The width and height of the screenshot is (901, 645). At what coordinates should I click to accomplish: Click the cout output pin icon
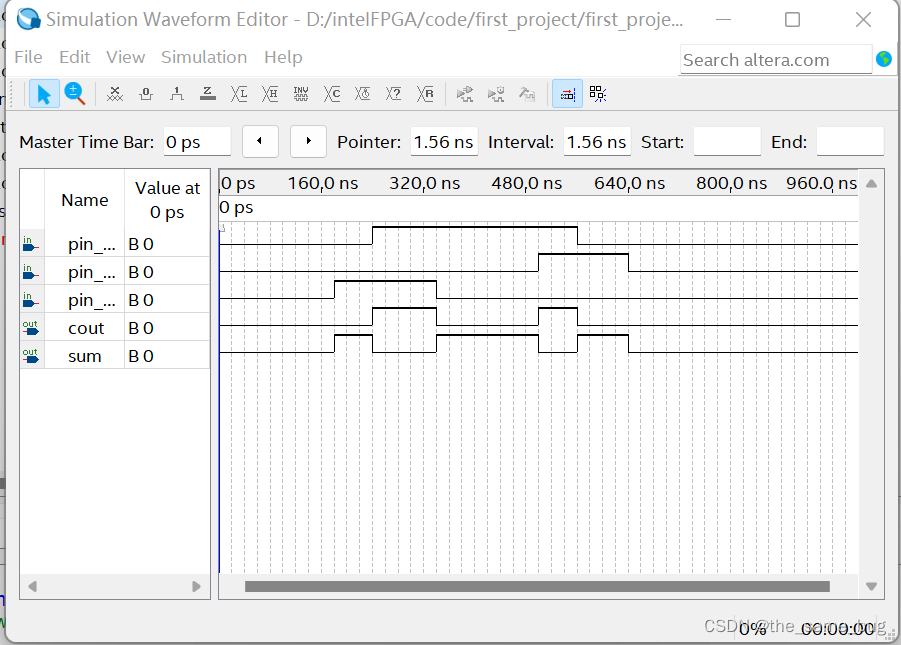(30, 328)
